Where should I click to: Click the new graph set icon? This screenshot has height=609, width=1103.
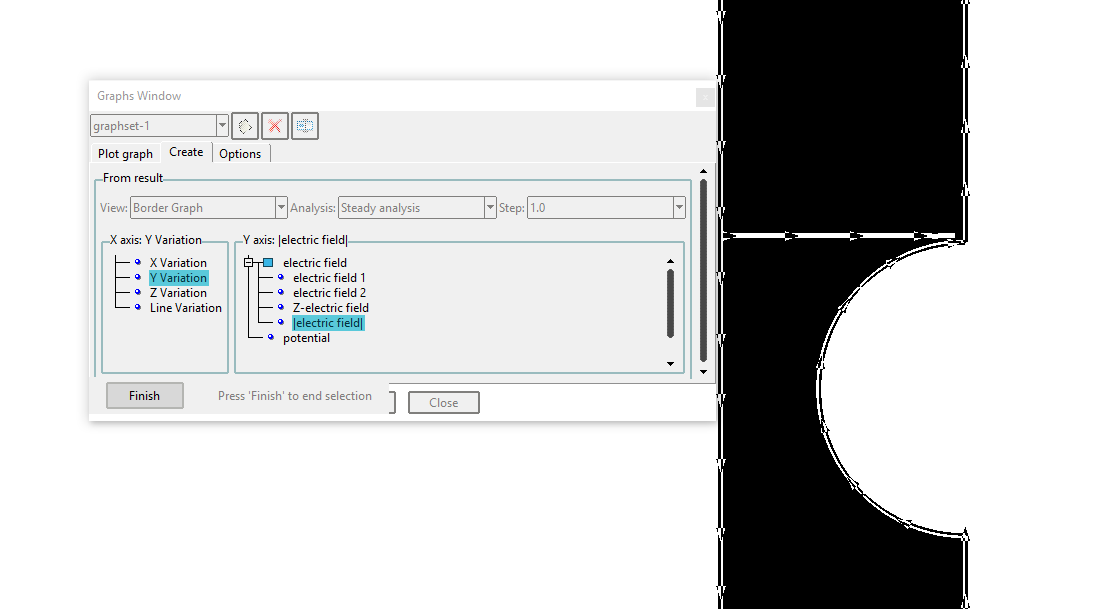(245, 126)
